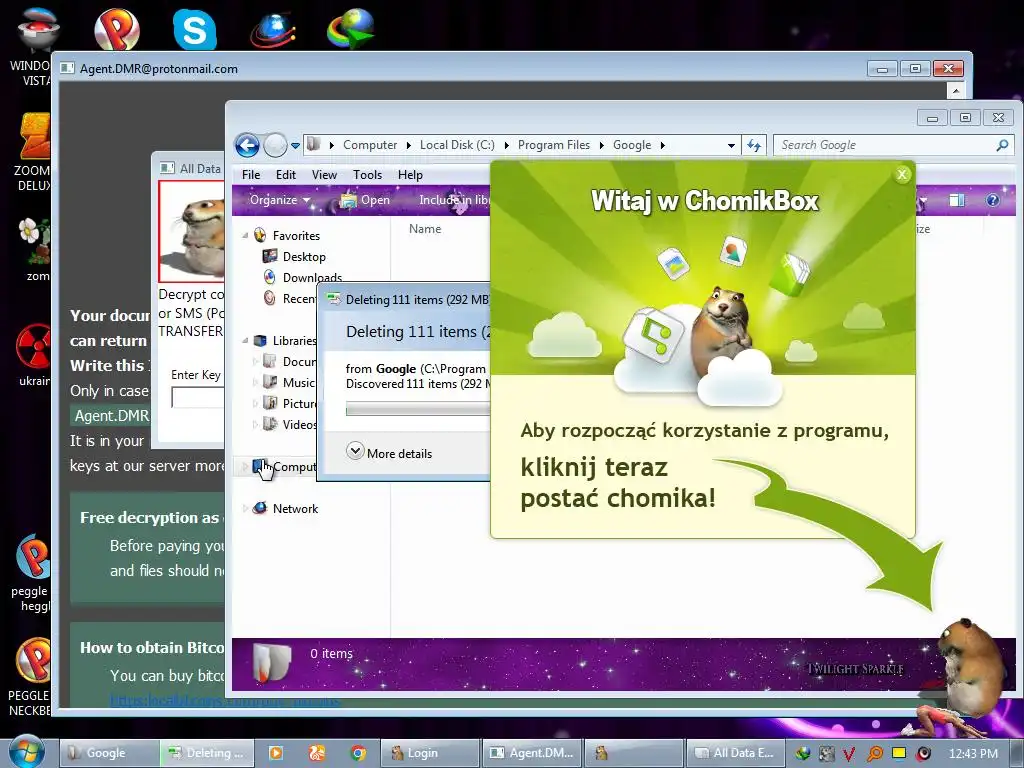
Task: Open the media player taskbar icon
Action: (x=276, y=753)
